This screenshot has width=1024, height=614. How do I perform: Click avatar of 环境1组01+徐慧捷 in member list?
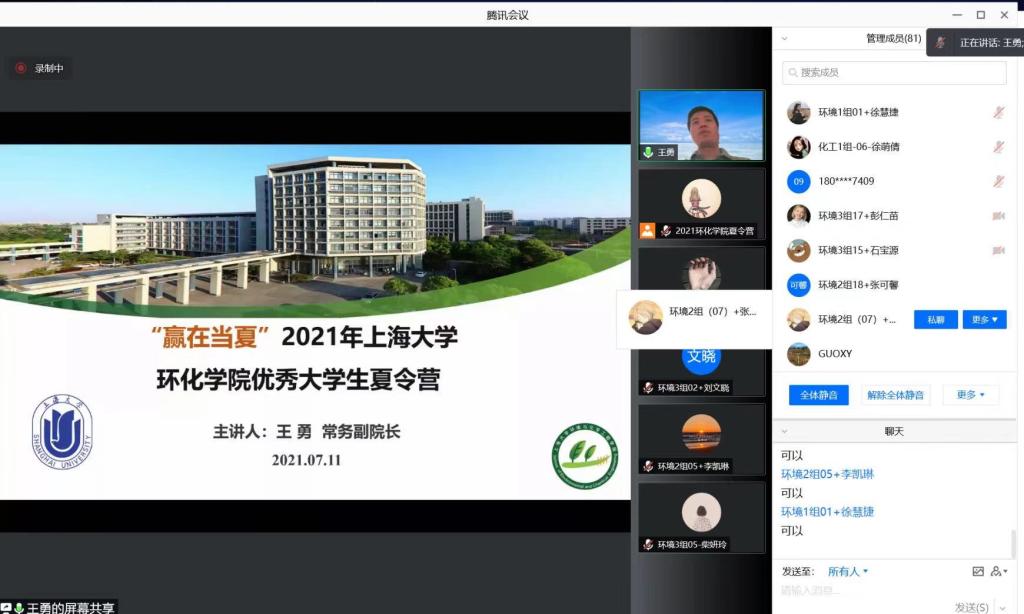798,112
